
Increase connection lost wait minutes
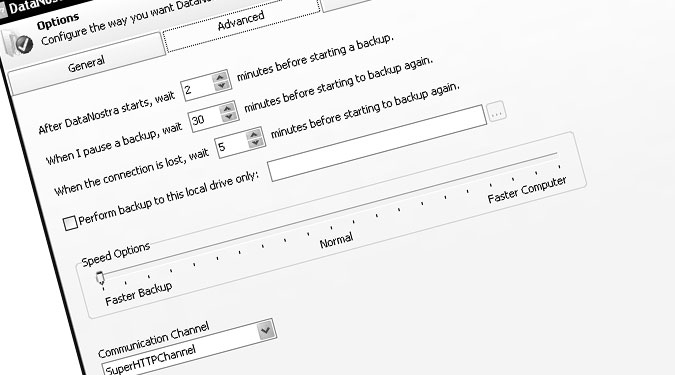[x=254, y=135]
